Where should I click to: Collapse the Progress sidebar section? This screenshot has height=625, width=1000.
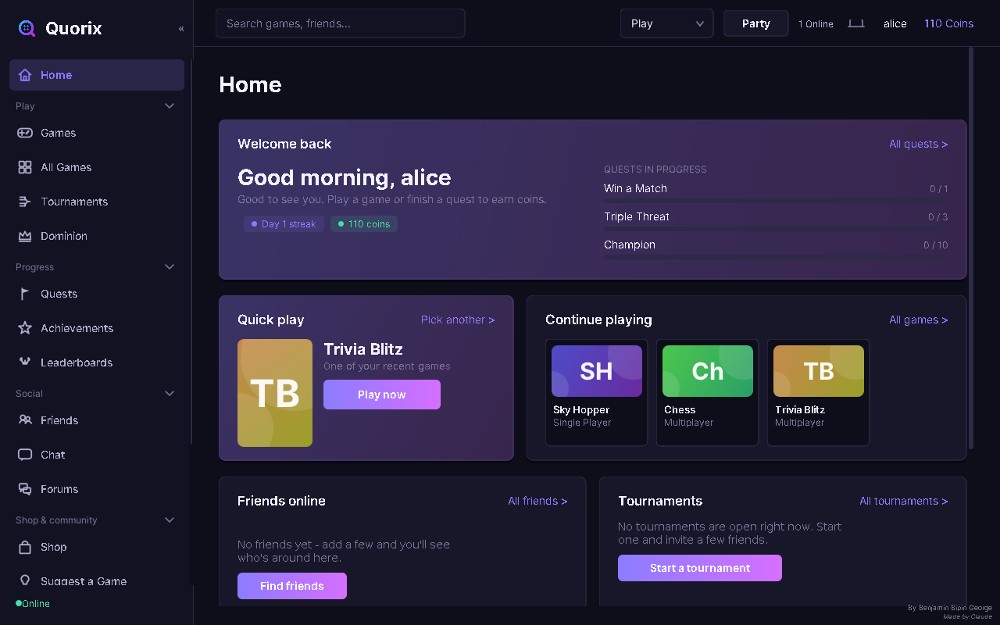coord(170,267)
